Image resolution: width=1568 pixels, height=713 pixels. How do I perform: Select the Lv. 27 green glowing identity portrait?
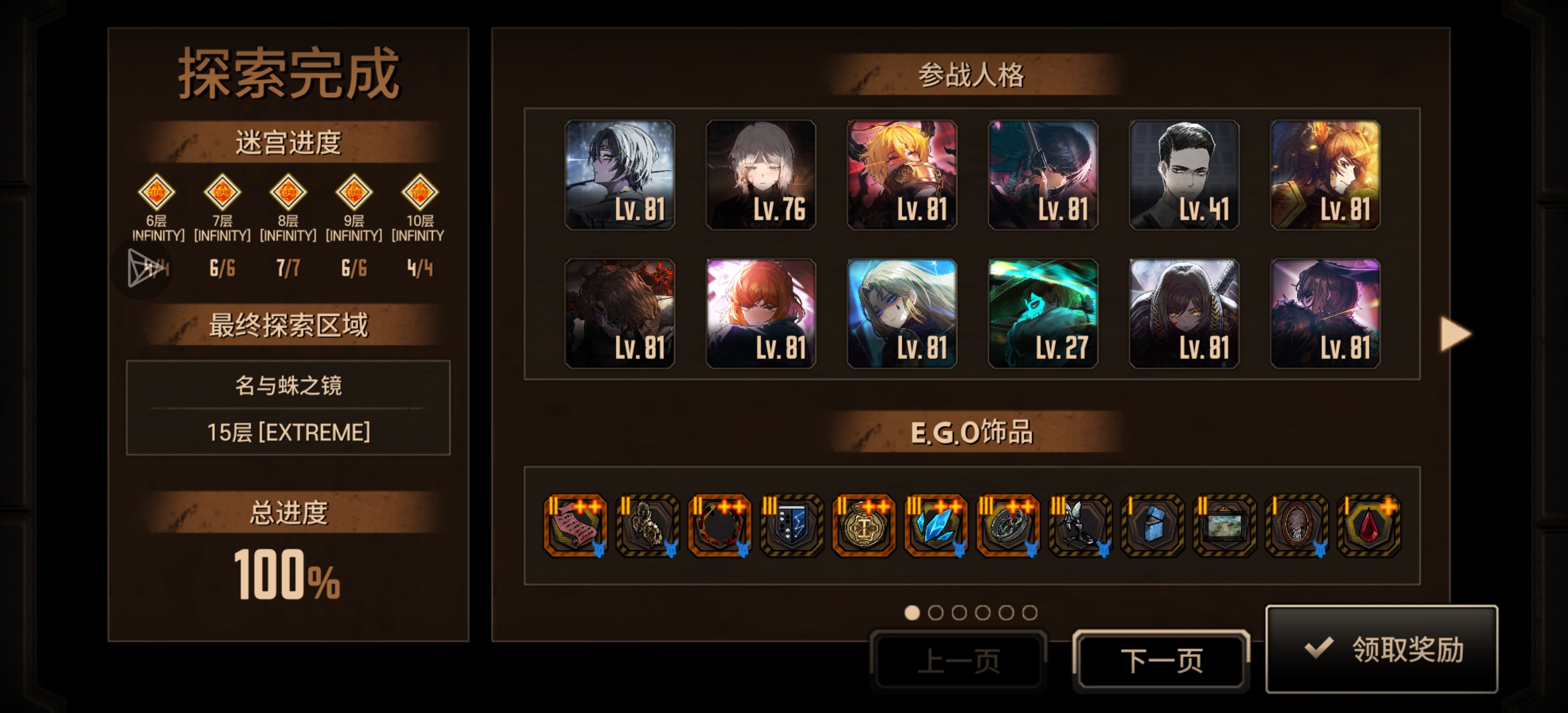(1043, 314)
